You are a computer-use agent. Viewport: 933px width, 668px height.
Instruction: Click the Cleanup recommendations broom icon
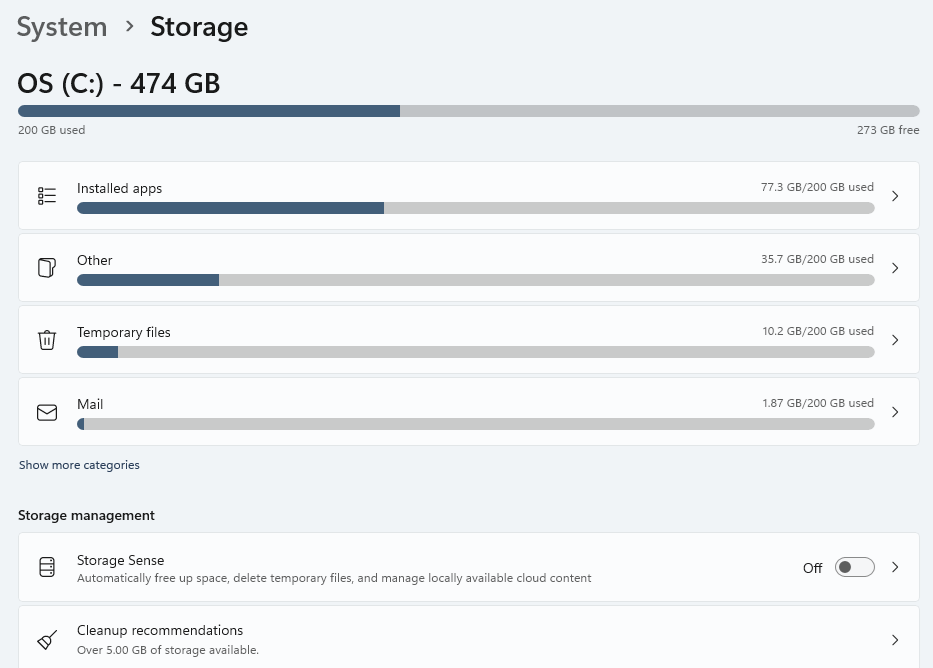tap(47, 640)
